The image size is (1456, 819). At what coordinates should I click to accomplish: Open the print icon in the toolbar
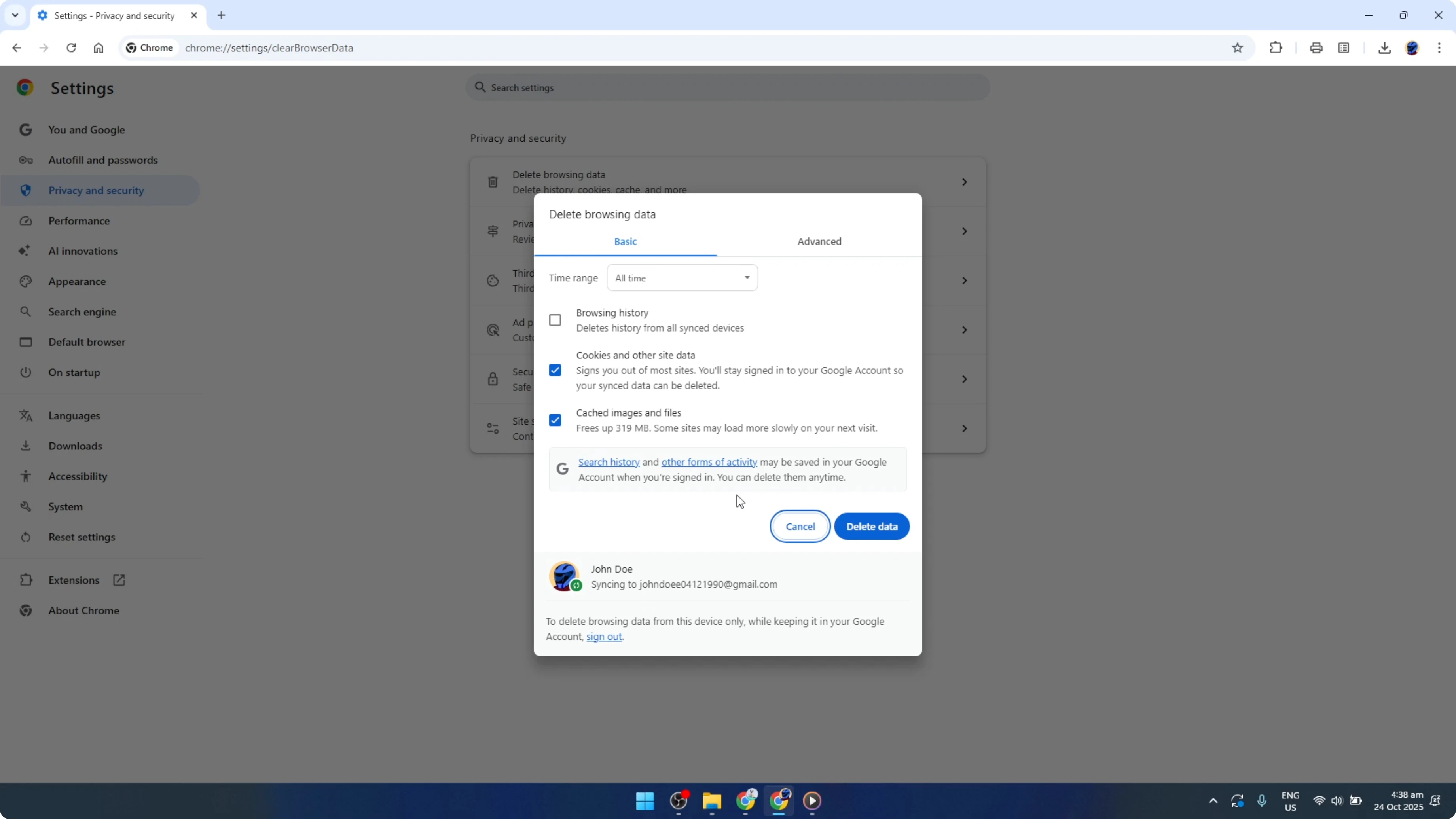pos(1316,47)
